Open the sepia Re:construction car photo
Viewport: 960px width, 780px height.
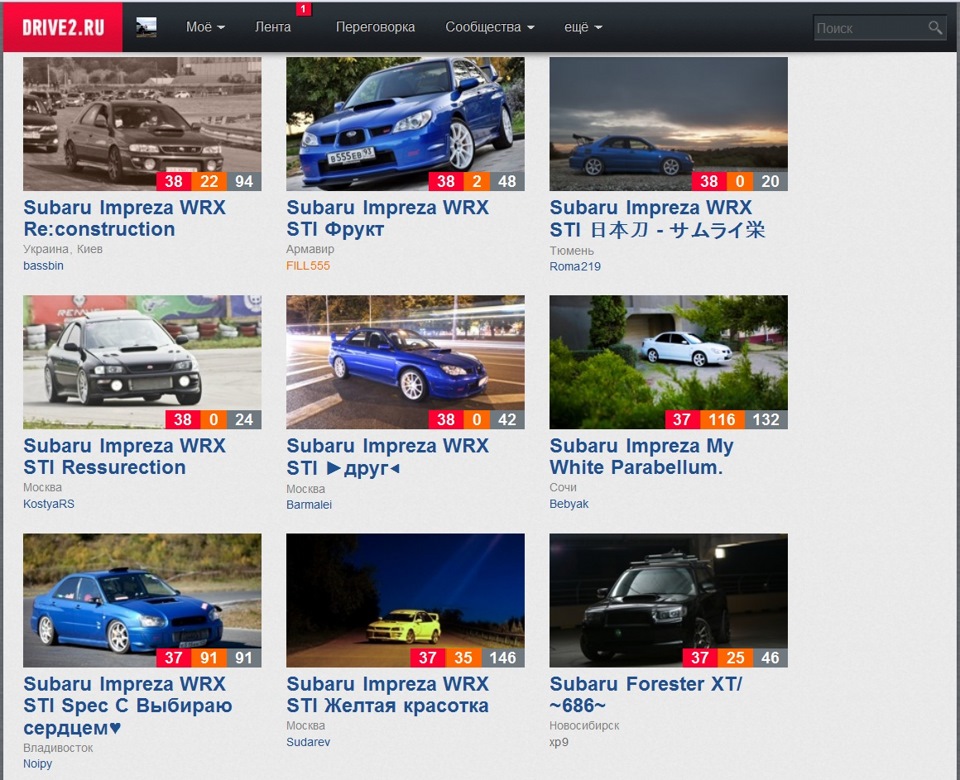[x=142, y=124]
